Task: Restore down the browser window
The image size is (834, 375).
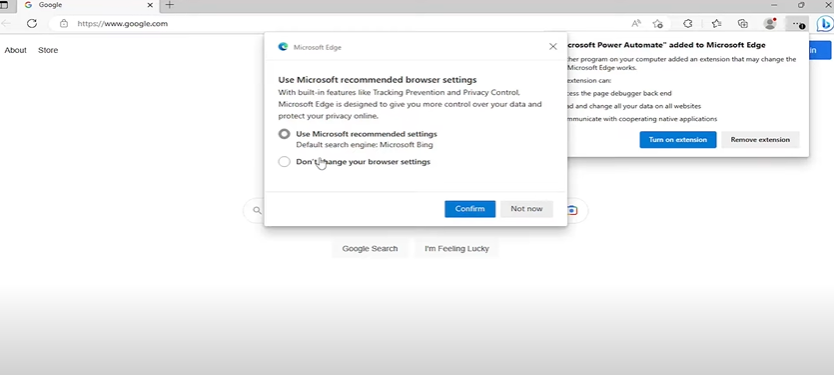Action: [801, 5]
